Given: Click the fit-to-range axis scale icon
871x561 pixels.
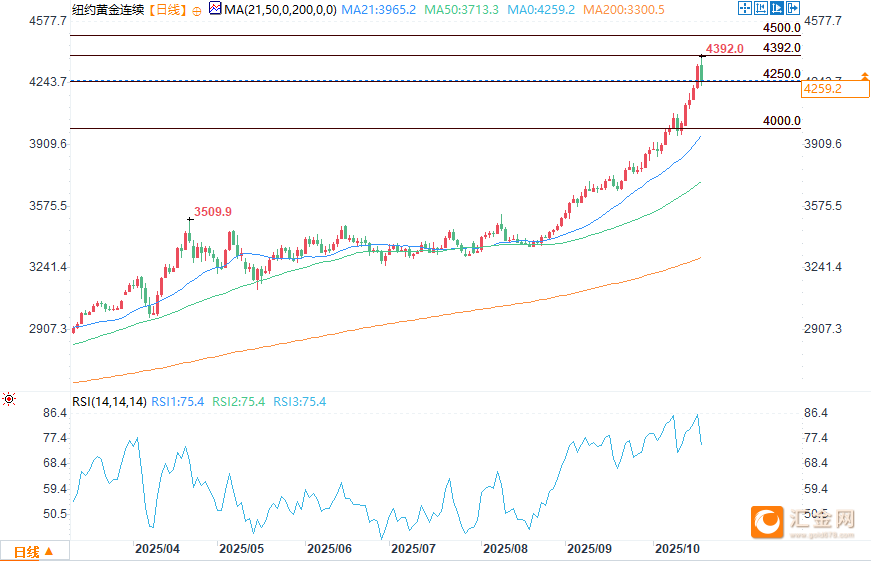Looking at the screenshot, I should point(760,8).
